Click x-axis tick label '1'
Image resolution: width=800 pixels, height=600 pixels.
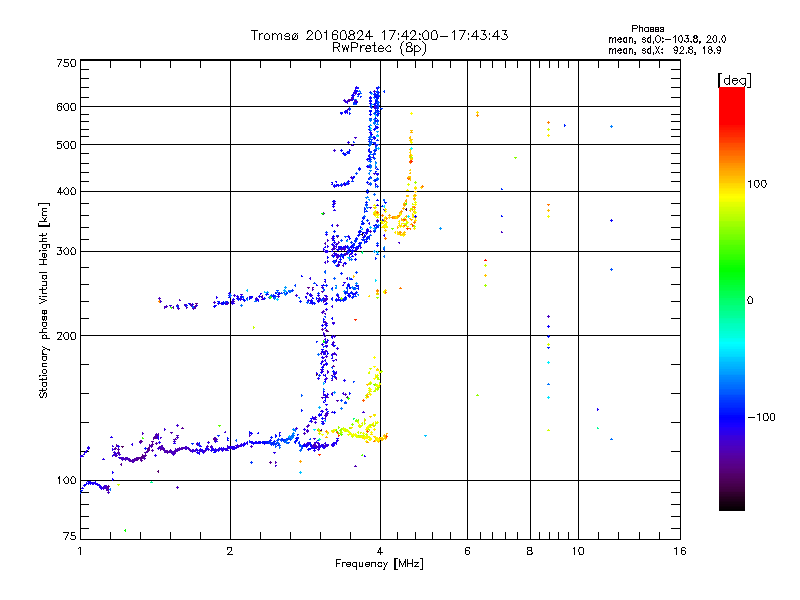click(x=80, y=551)
